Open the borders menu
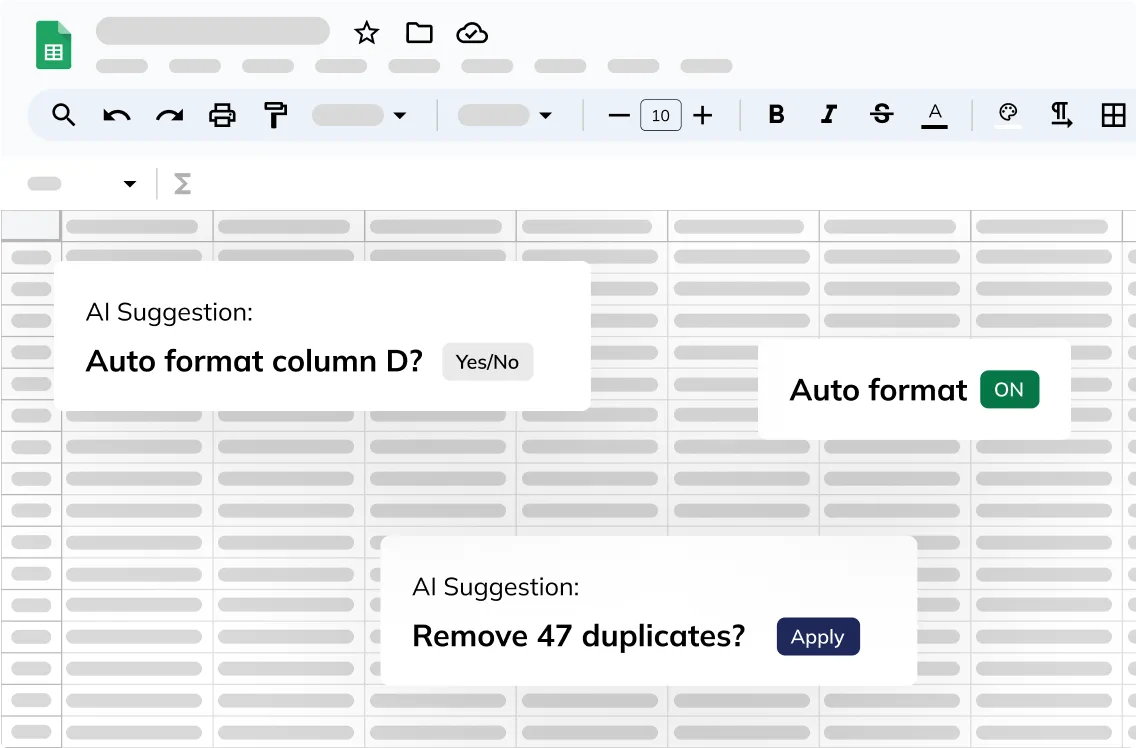 coord(1114,115)
